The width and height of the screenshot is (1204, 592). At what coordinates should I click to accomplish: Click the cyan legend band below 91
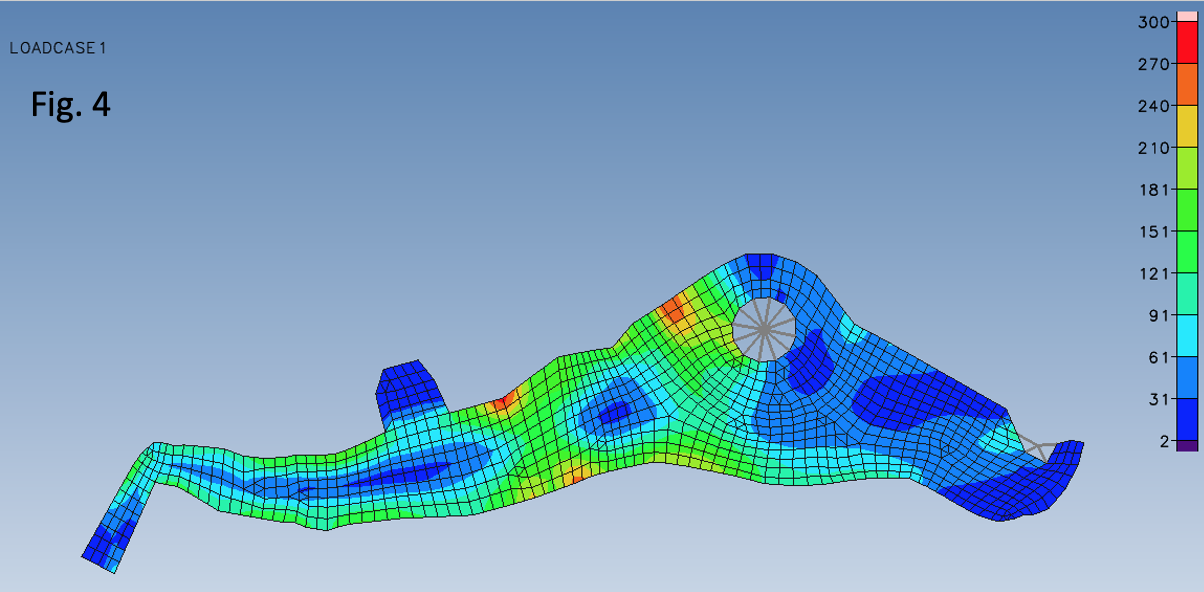(1186, 335)
